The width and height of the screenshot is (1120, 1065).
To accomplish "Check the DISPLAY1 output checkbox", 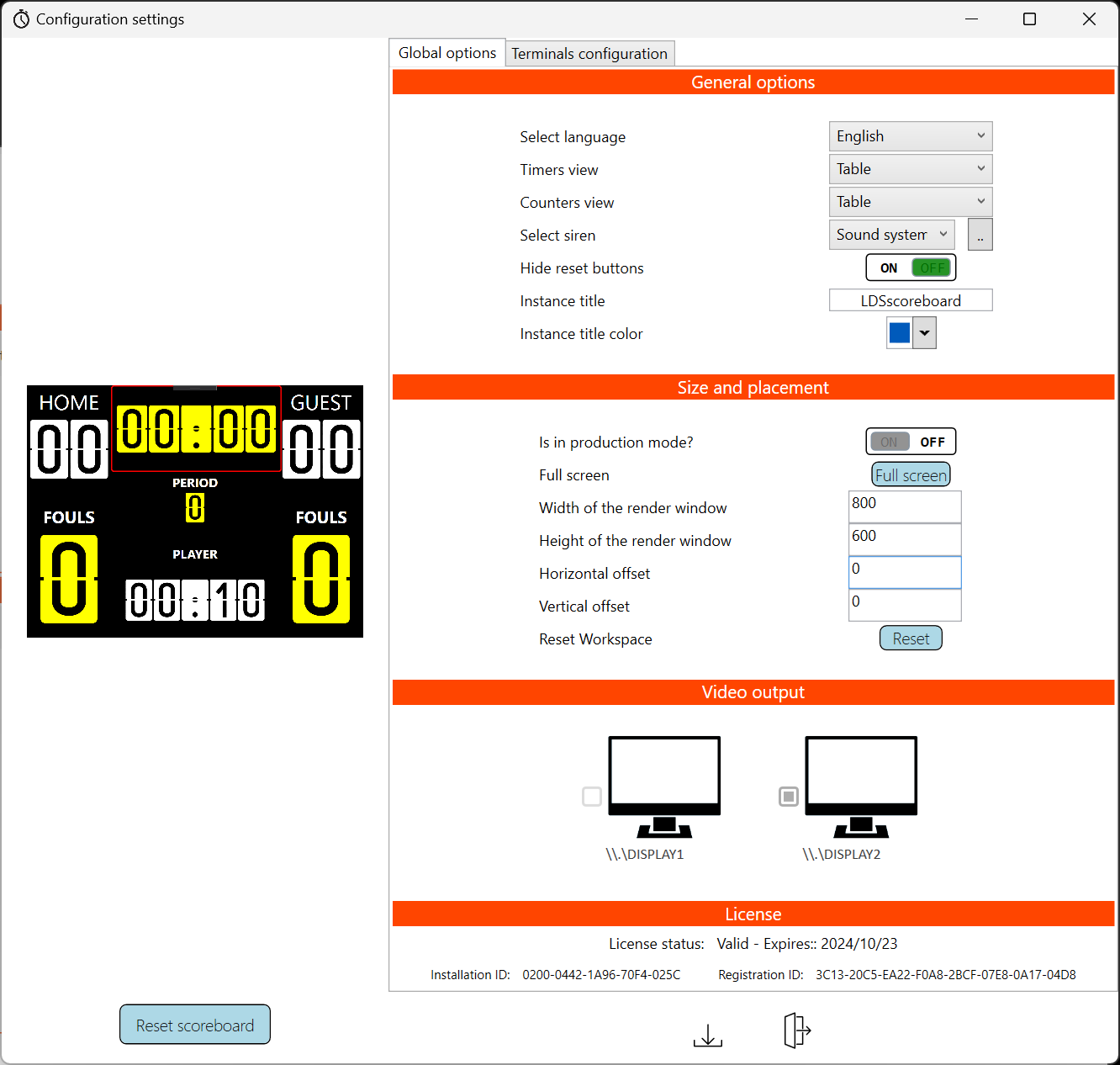I will [591, 796].
